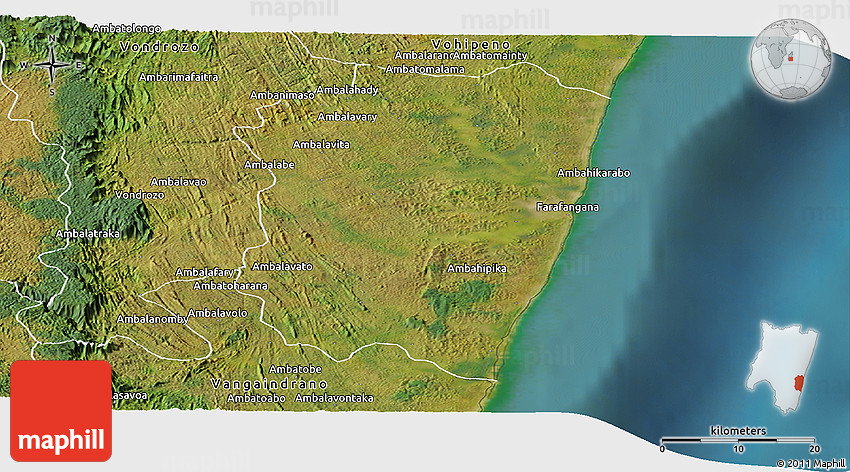Pick the Ambalatraka place label
Viewport: 850px width, 472px height.
tap(89, 234)
